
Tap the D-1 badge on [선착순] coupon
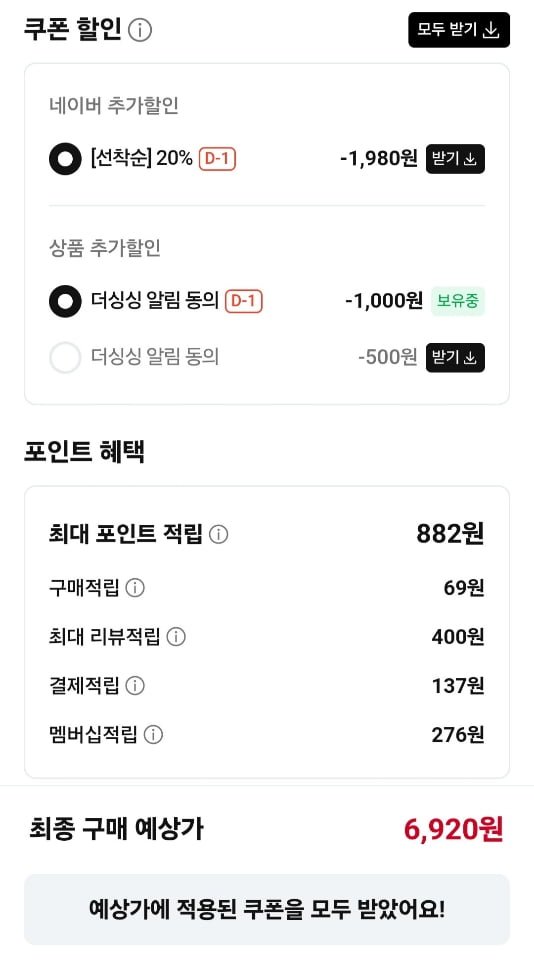pyautogui.click(x=217, y=159)
